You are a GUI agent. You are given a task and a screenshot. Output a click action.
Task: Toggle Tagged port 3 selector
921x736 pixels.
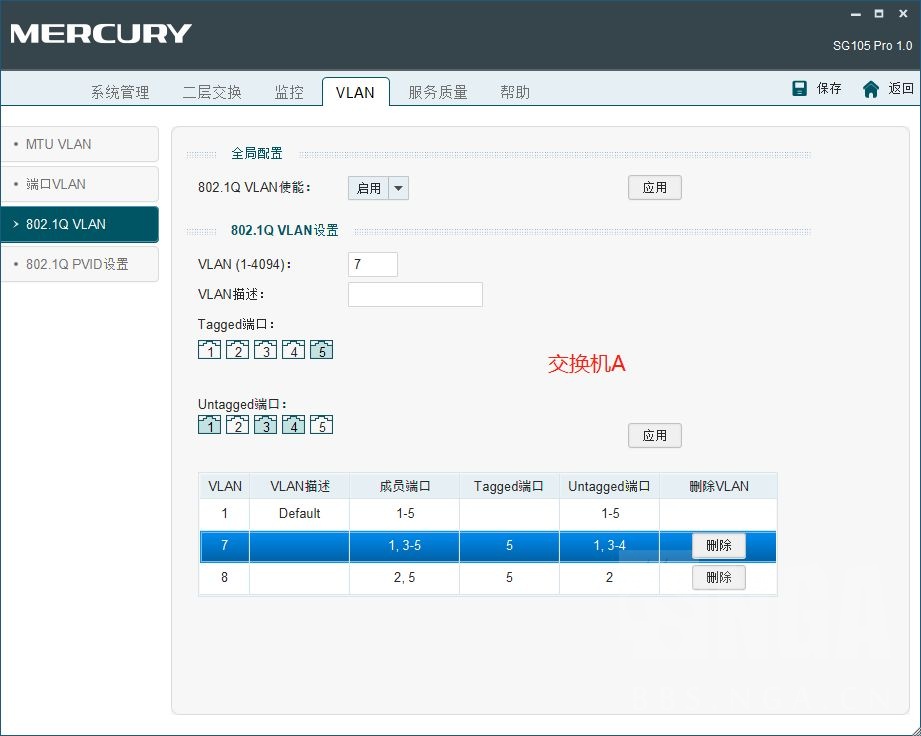pos(265,350)
